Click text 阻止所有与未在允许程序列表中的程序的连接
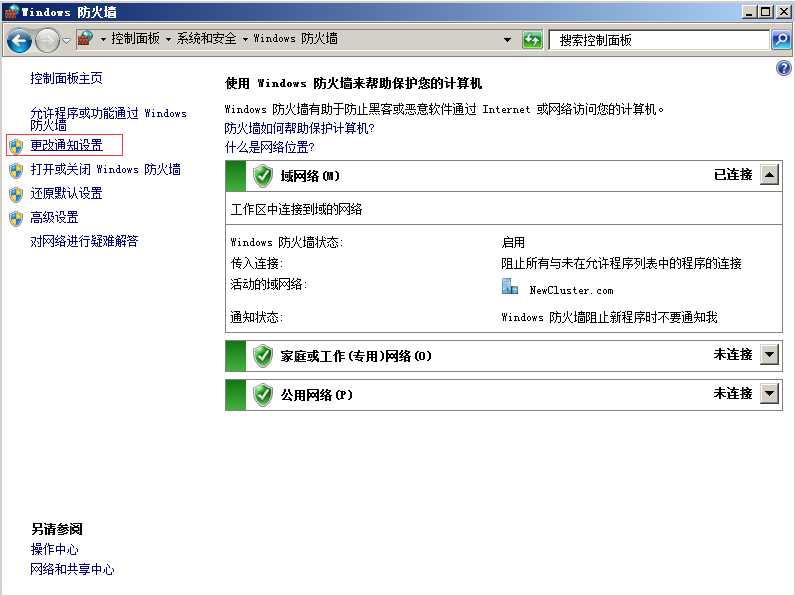 pyautogui.click(x=622, y=264)
